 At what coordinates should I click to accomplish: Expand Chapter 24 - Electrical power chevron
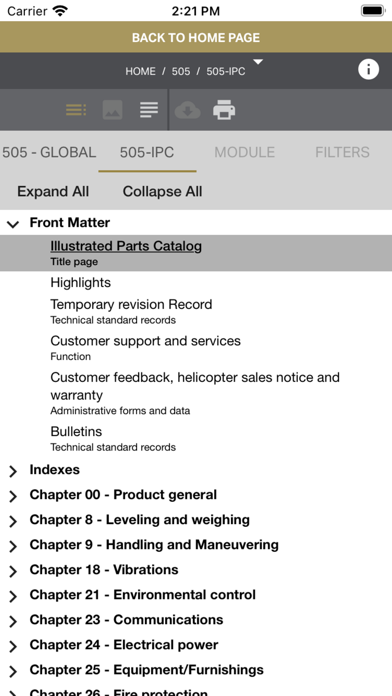coord(13,646)
